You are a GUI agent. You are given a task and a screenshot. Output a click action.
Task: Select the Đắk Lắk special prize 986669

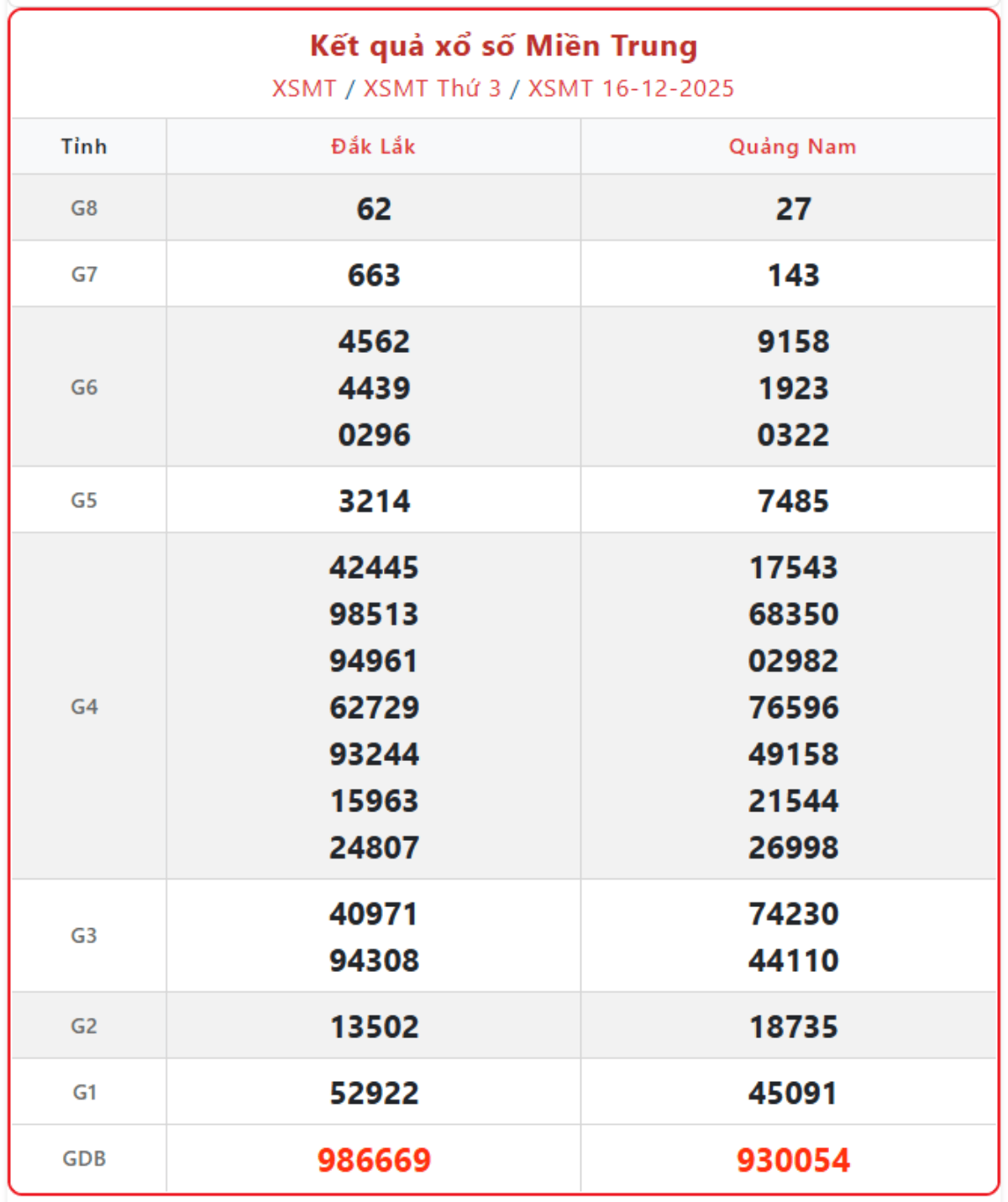point(374,1160)
